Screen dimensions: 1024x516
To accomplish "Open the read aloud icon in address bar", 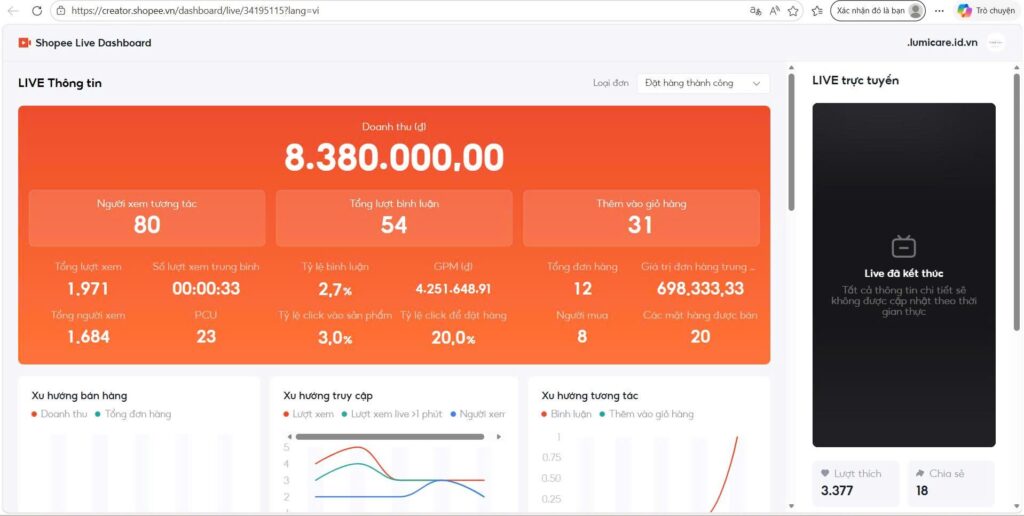I will [x=775, y=10].
